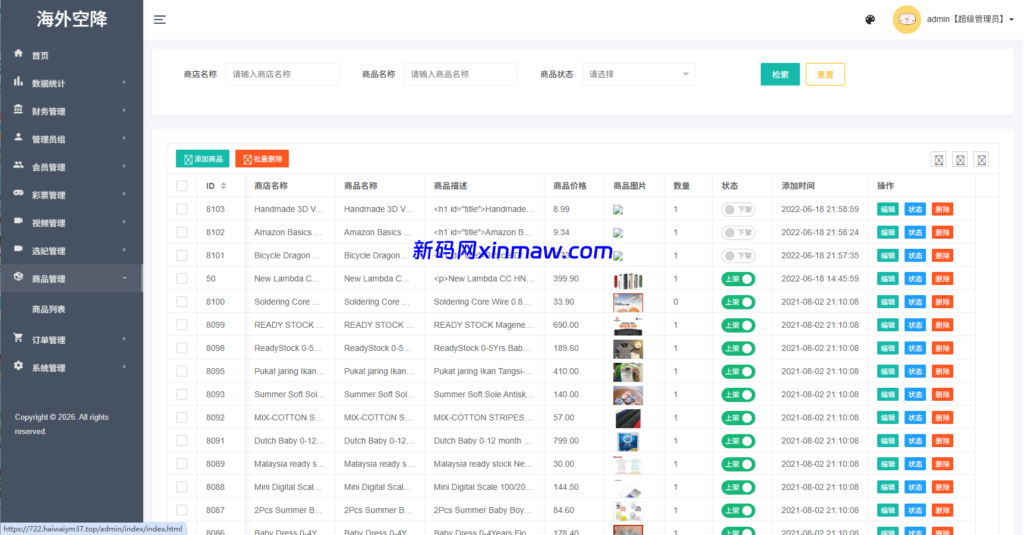Toggle the 上架 switch for row 50
This screenshot has height=535, width=1024.
[738, 279]
